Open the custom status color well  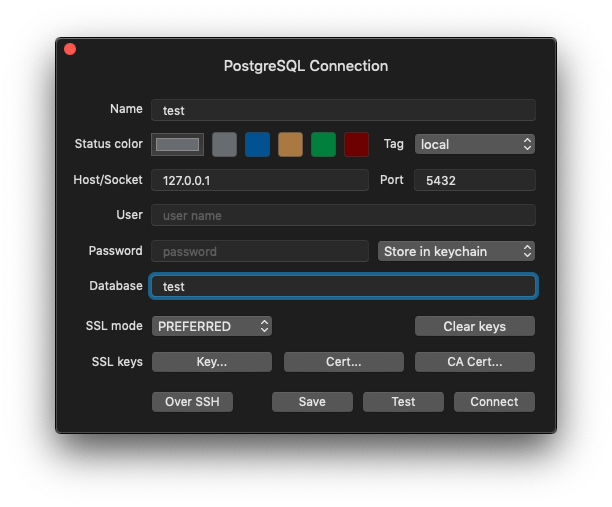pos(177,144)
